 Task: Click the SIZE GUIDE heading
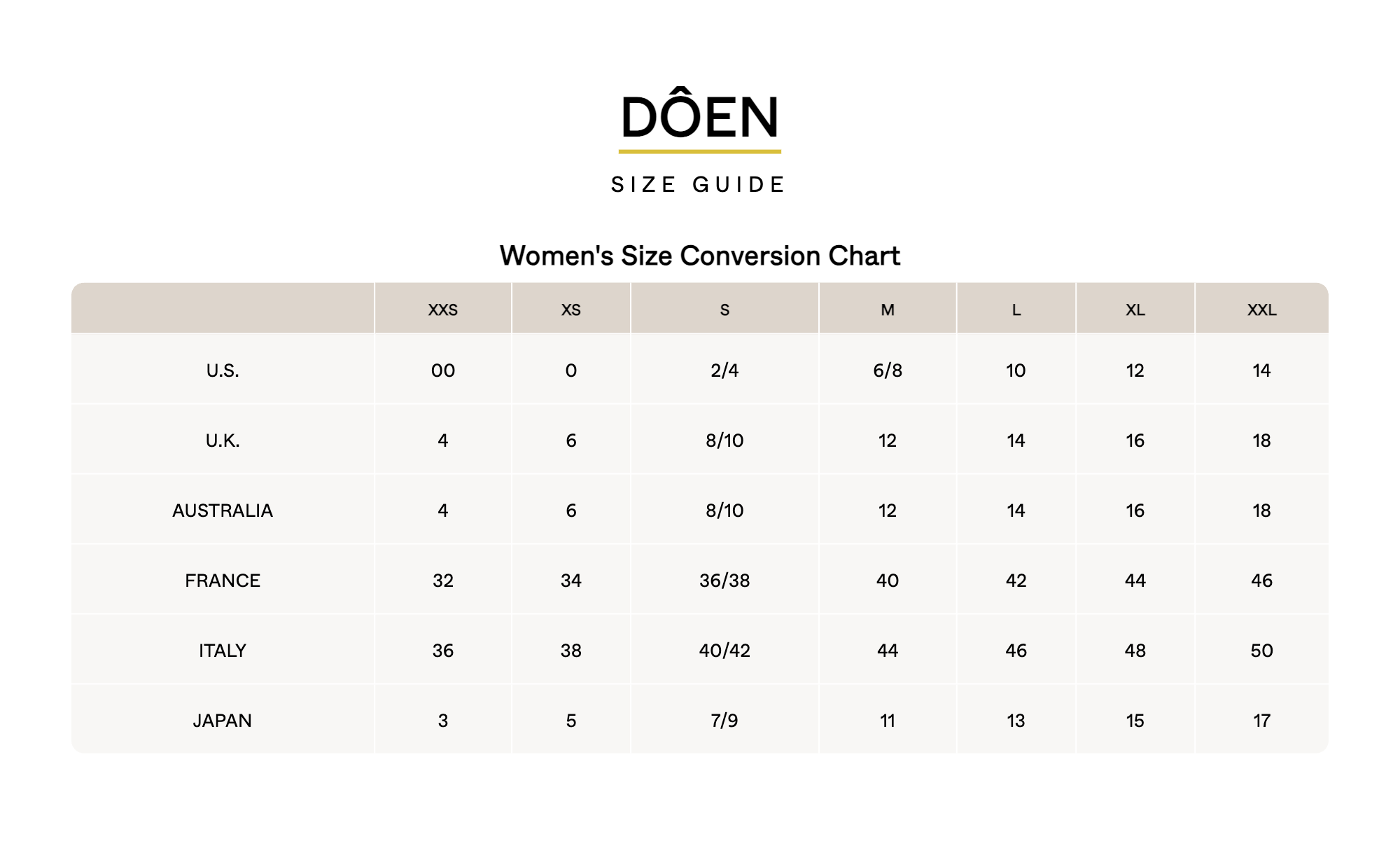(x=699, y=185)
